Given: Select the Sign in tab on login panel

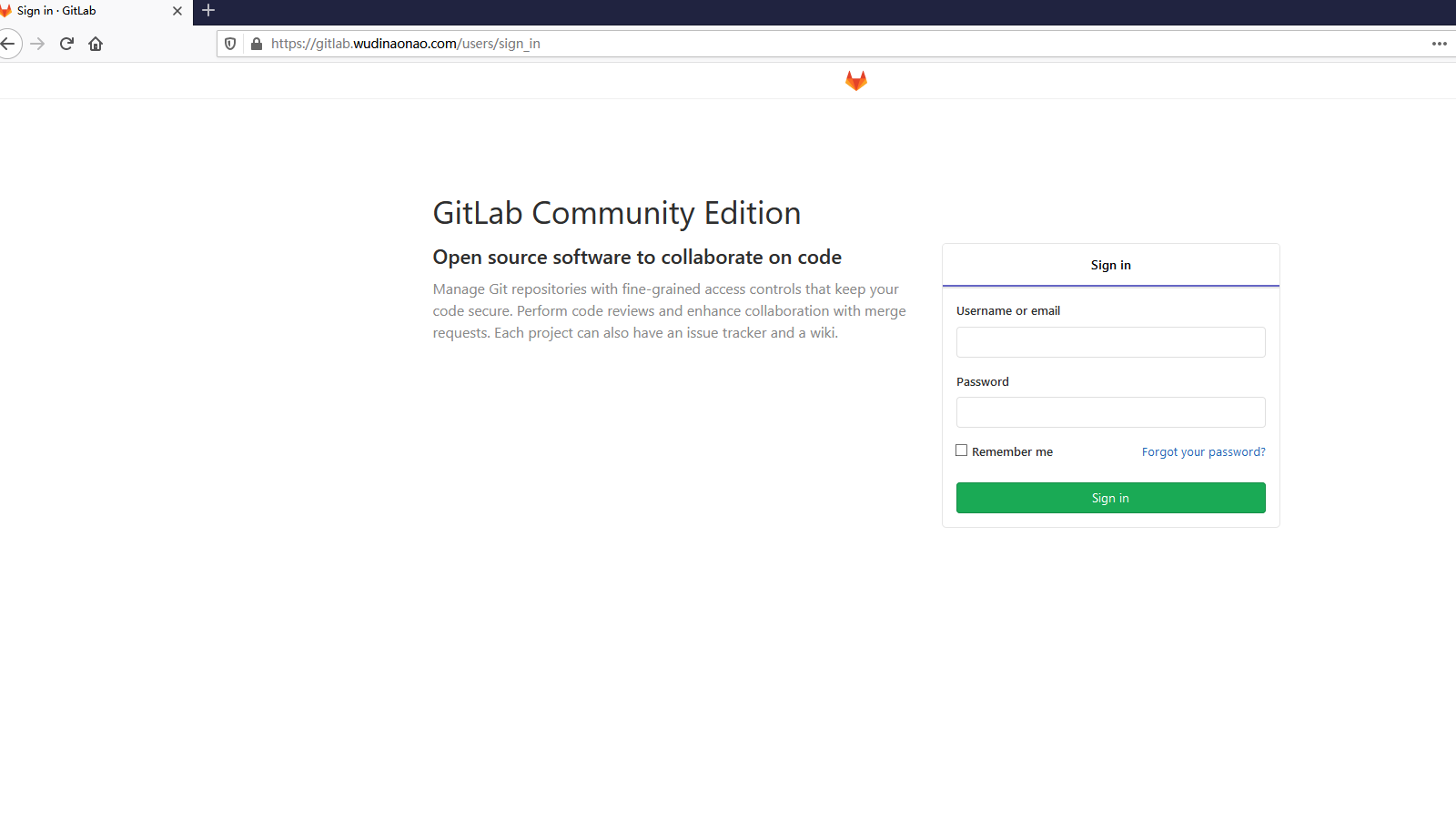Looking at the screenshot, I should [1110, 265].
